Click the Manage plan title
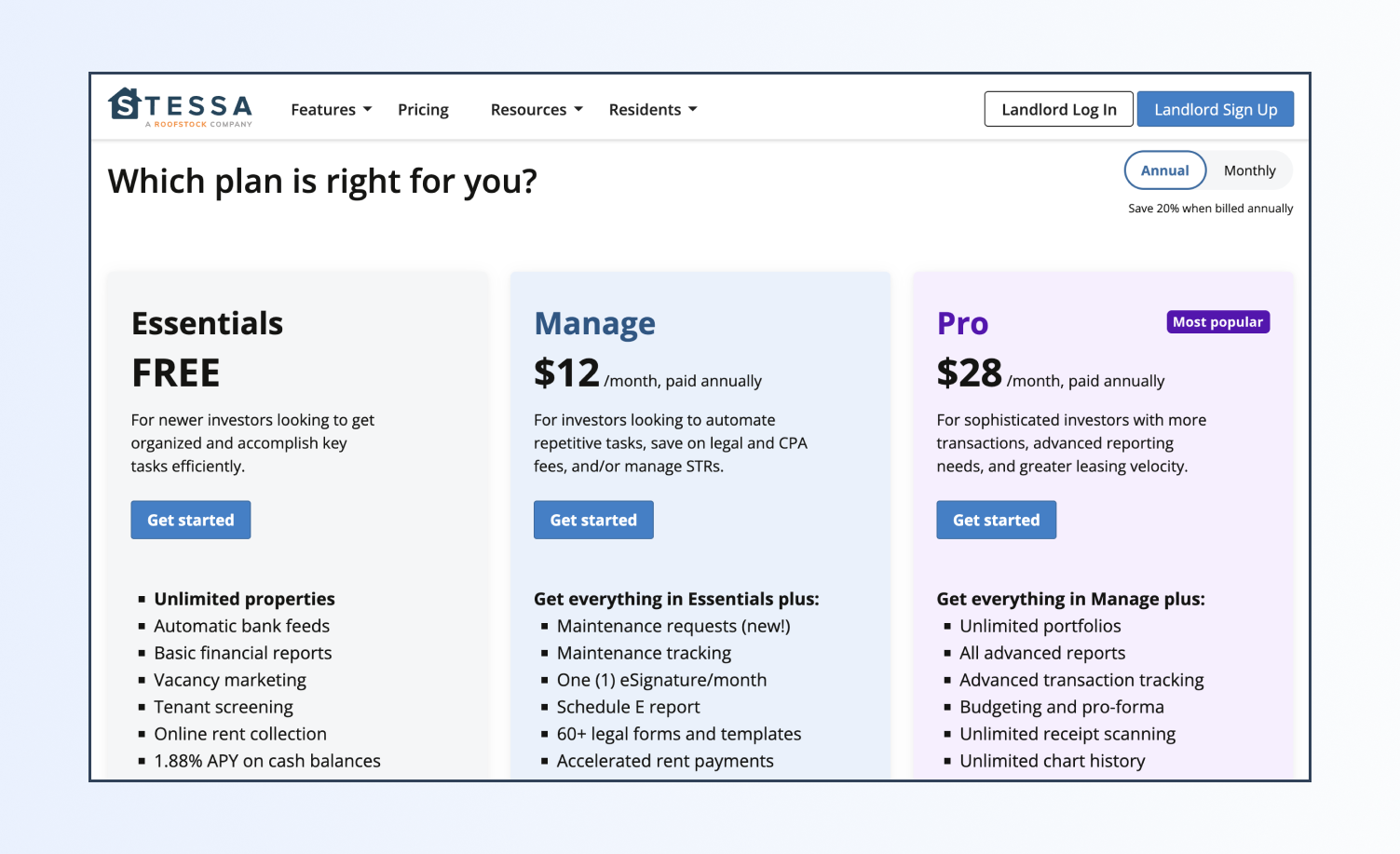This screenshot has width=1400, height=854. tap(594, 323)
